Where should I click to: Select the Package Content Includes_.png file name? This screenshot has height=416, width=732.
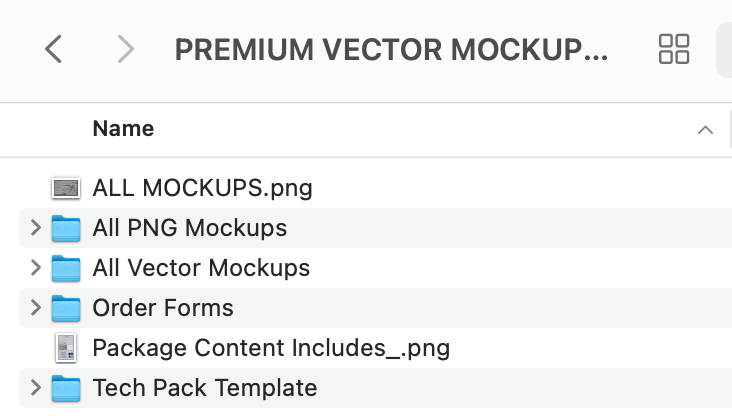(x=271, y=348)
